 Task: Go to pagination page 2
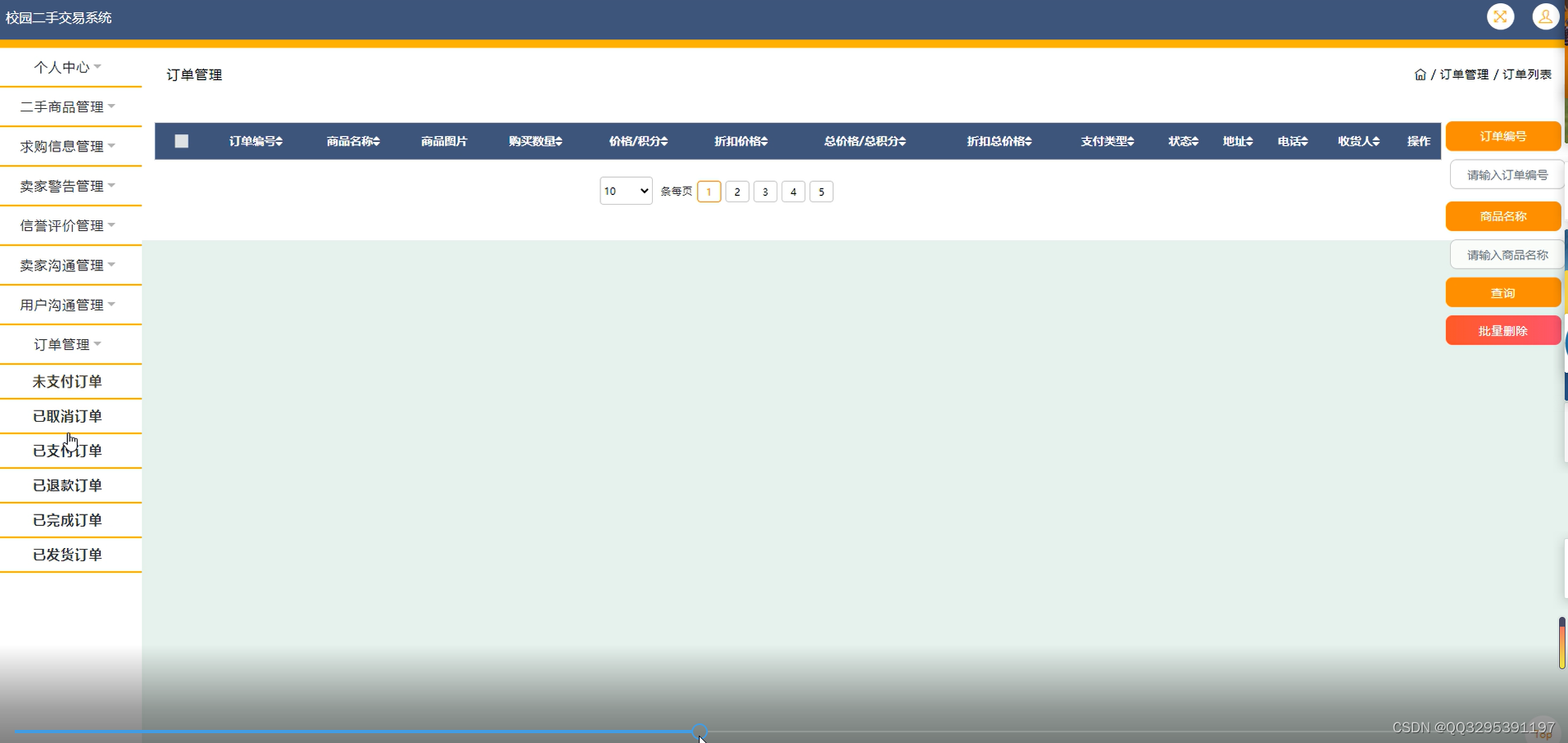(x=737, y=192)
